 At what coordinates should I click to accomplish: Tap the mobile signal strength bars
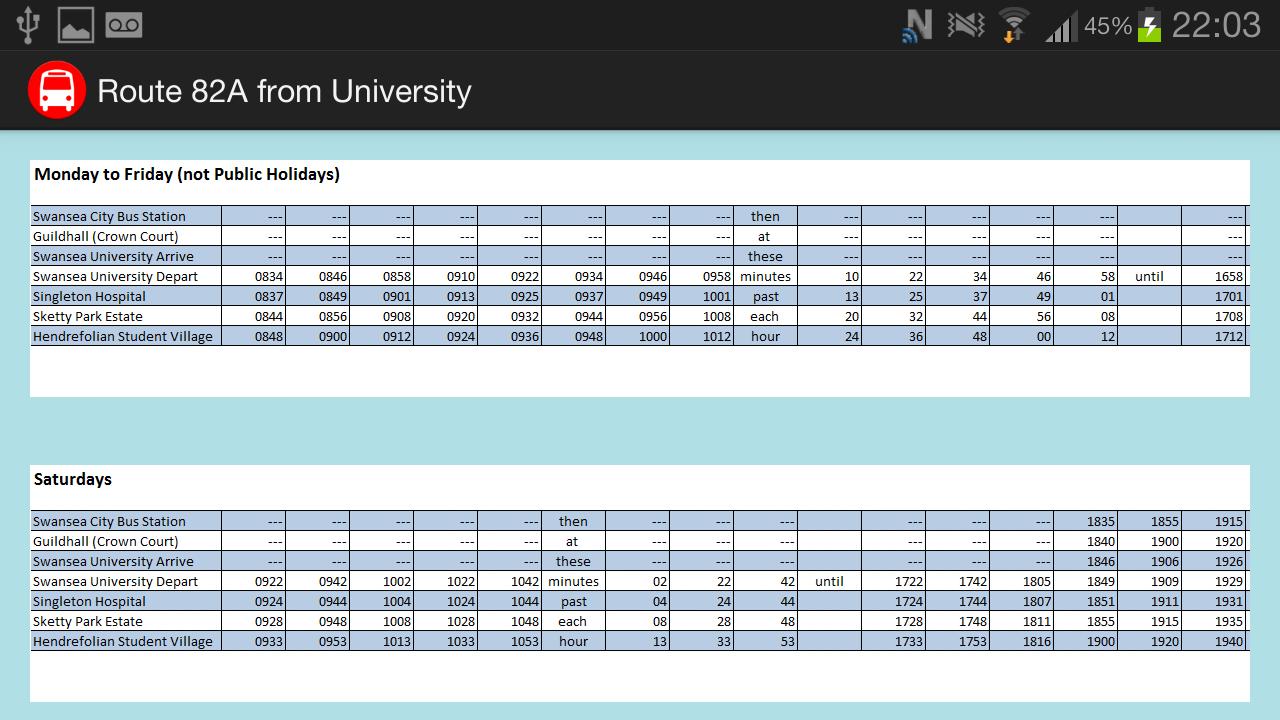(1059, 24)
